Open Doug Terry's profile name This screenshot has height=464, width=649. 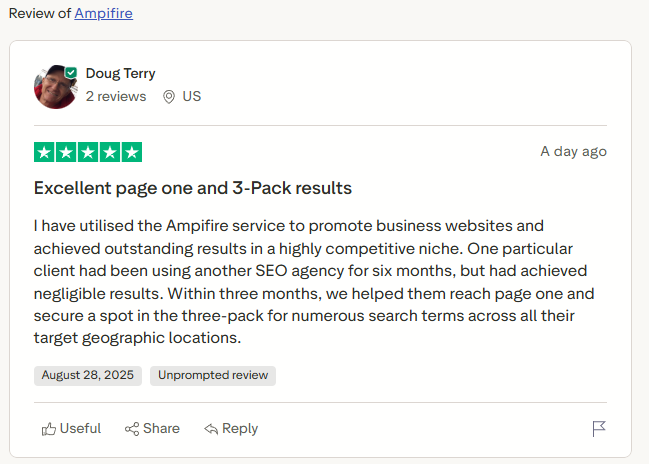click(120, 73)
